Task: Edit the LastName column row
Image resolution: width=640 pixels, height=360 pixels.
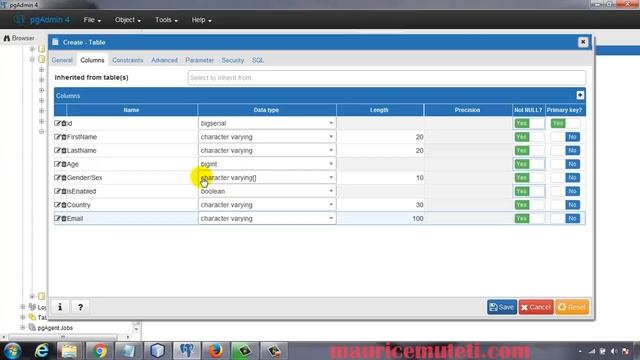Action: 57,150
